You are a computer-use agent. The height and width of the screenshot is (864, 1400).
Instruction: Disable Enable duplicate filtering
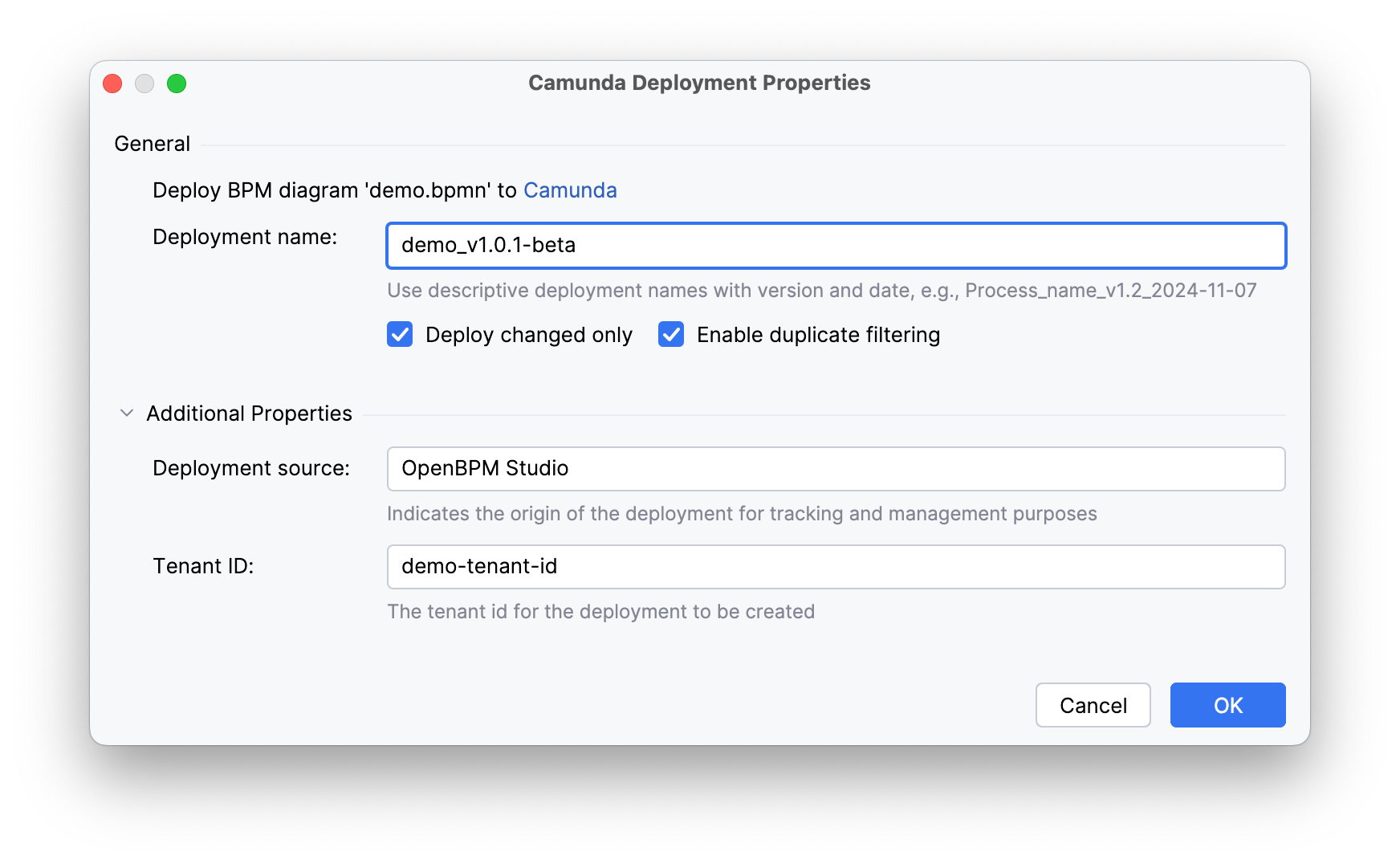point(671,335)
